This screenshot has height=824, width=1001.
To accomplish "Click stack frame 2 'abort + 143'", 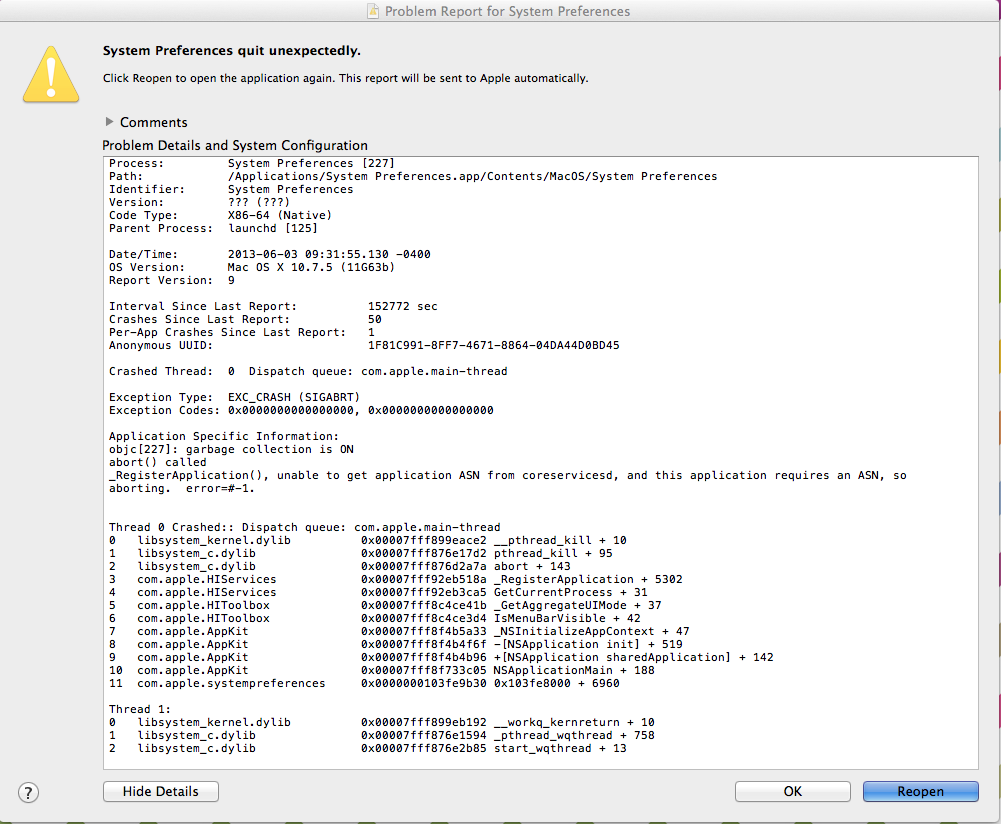I will pos(340,566).
